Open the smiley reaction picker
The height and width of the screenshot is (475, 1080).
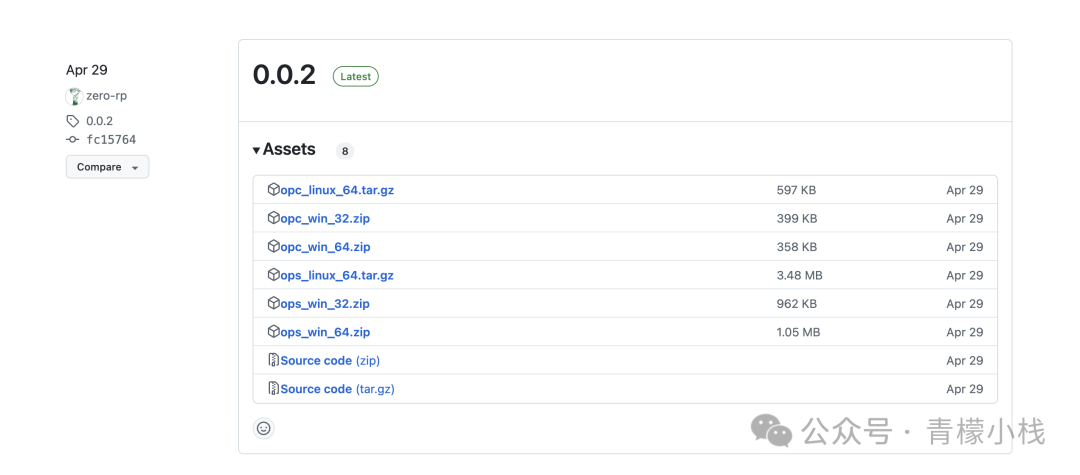click(263, 428)
